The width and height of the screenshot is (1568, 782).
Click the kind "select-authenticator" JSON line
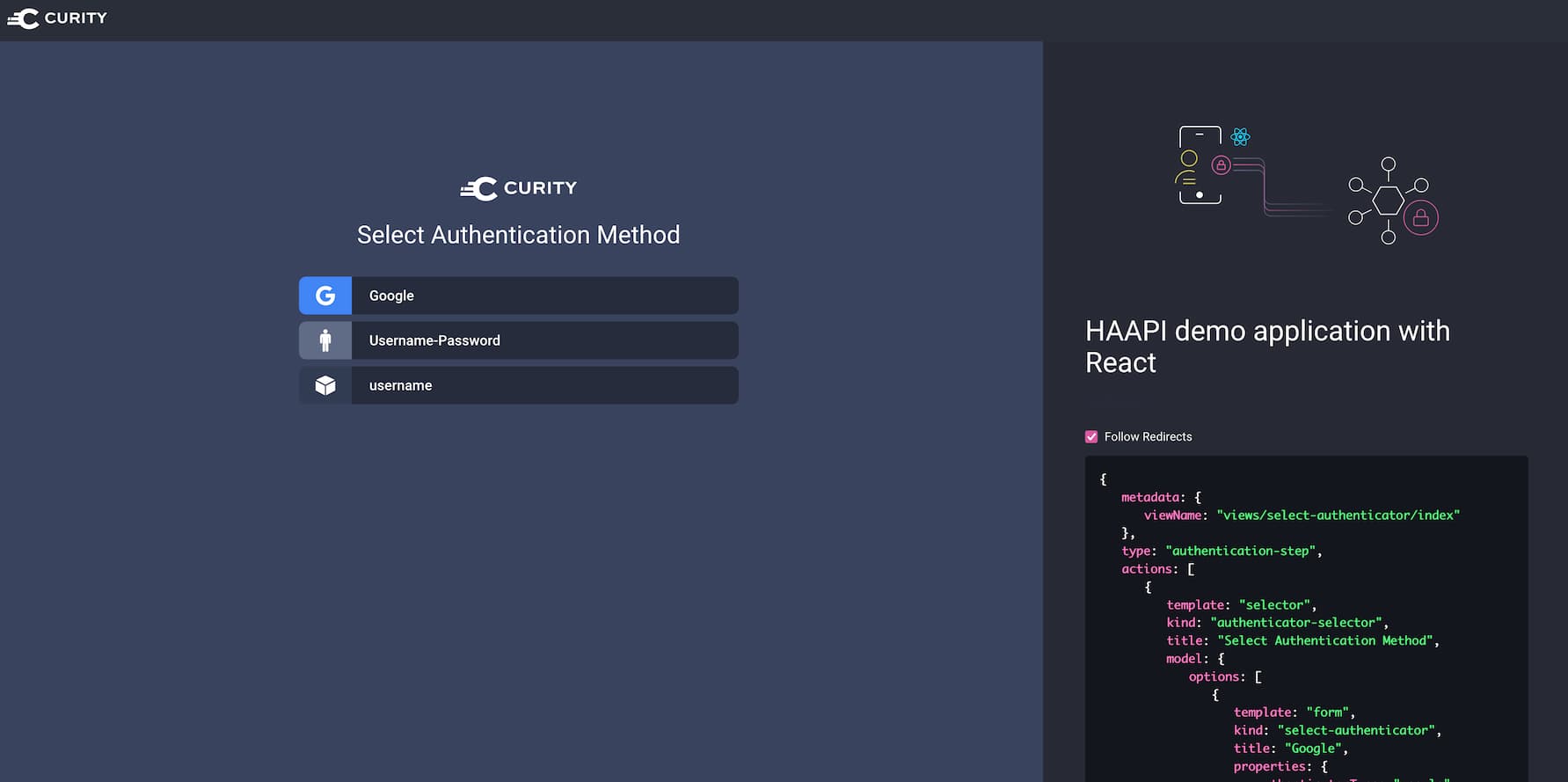pyautogui.click(x=1337, y=731)
